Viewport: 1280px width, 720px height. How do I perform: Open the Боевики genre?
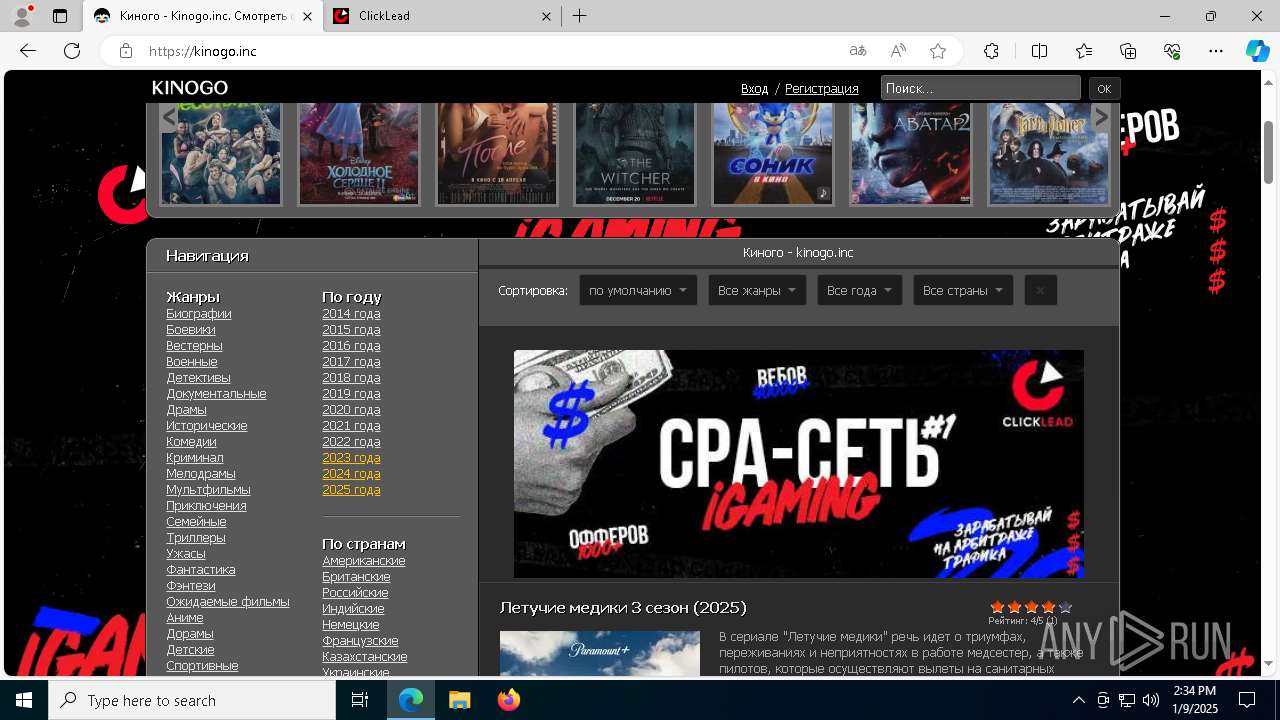(191, 330)
